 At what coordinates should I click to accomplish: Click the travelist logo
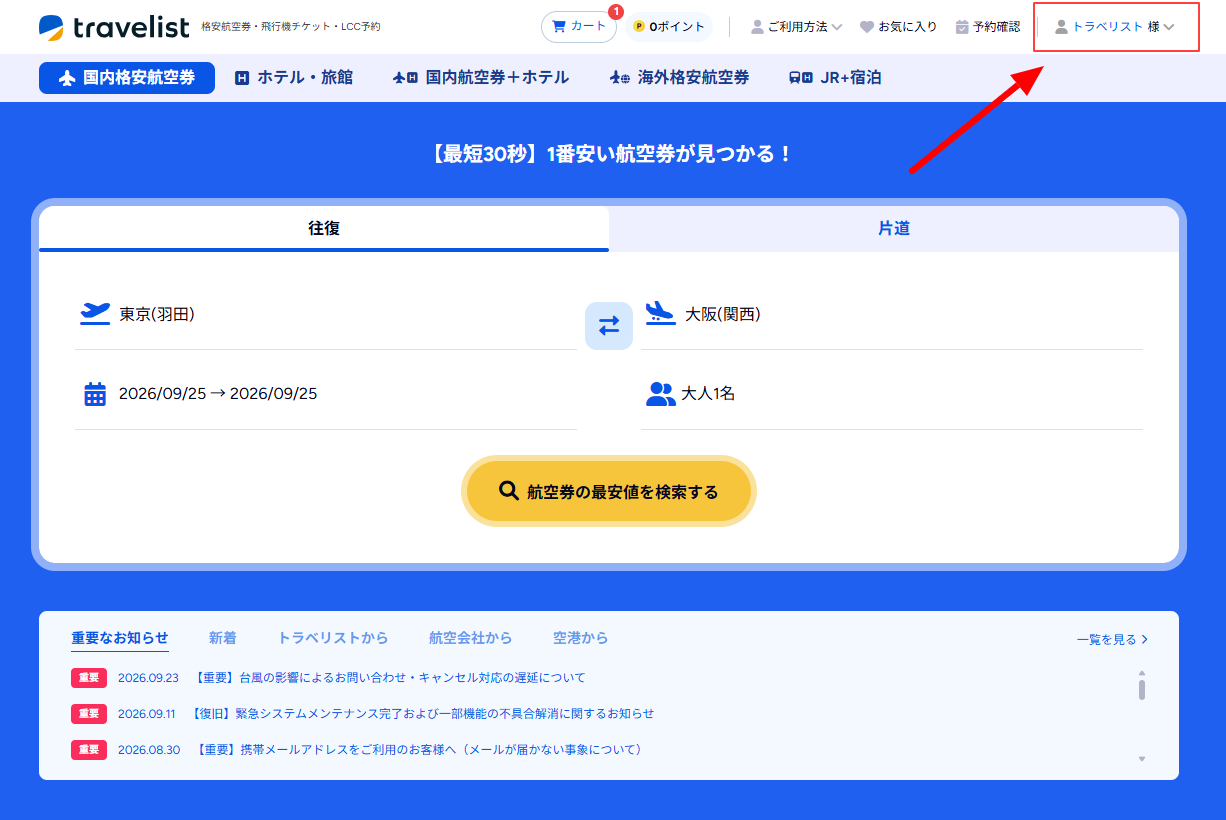pos(113,27)
